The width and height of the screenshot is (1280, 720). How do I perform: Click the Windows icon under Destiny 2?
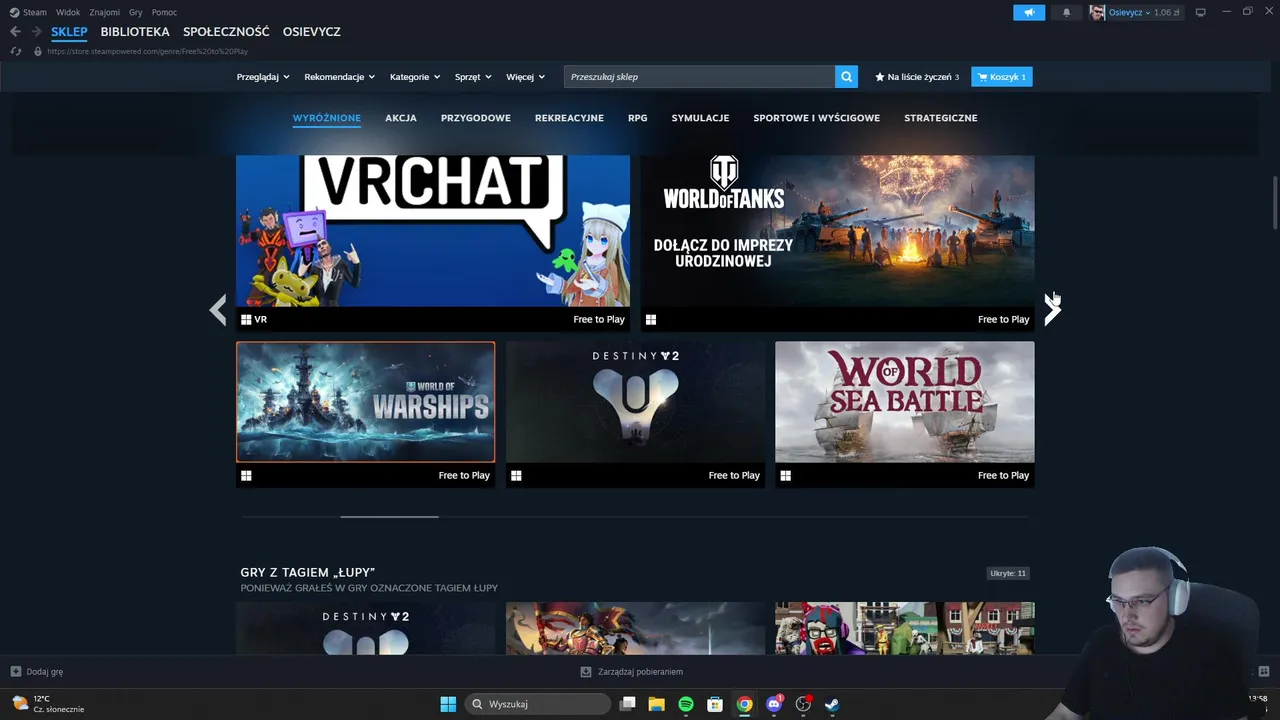tap(516, 476)
